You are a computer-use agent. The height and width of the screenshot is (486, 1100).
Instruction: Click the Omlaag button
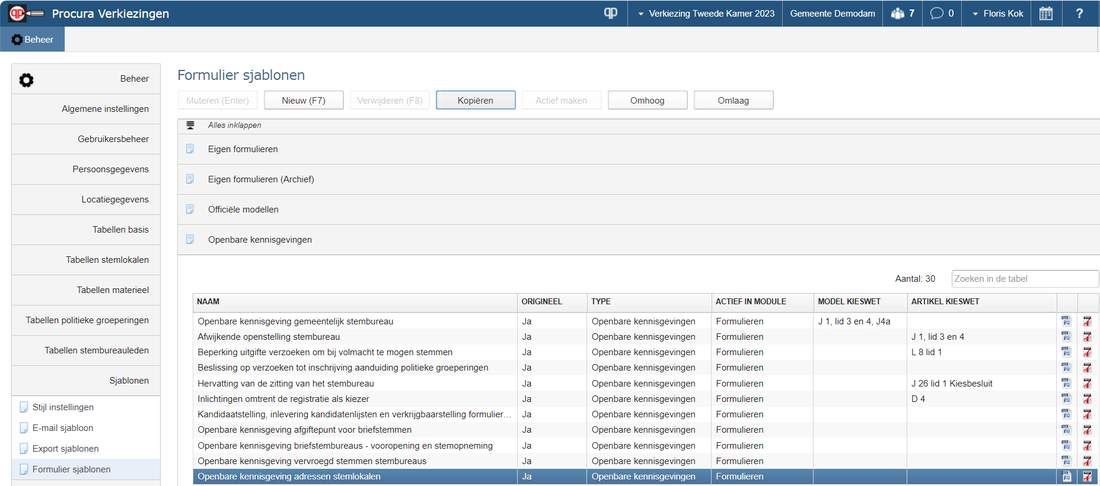[734, 100]
